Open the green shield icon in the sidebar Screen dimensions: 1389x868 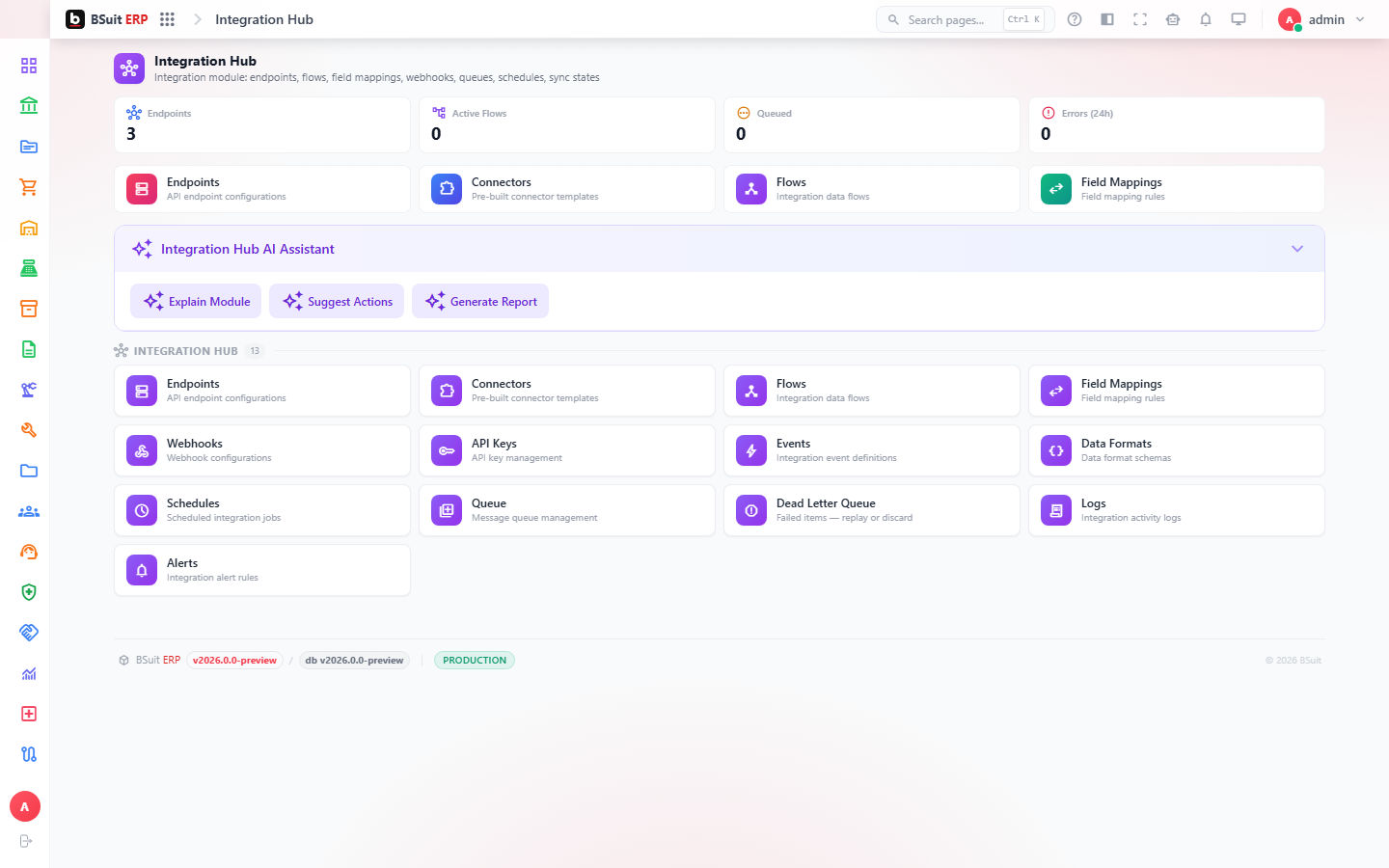[29, 592]
